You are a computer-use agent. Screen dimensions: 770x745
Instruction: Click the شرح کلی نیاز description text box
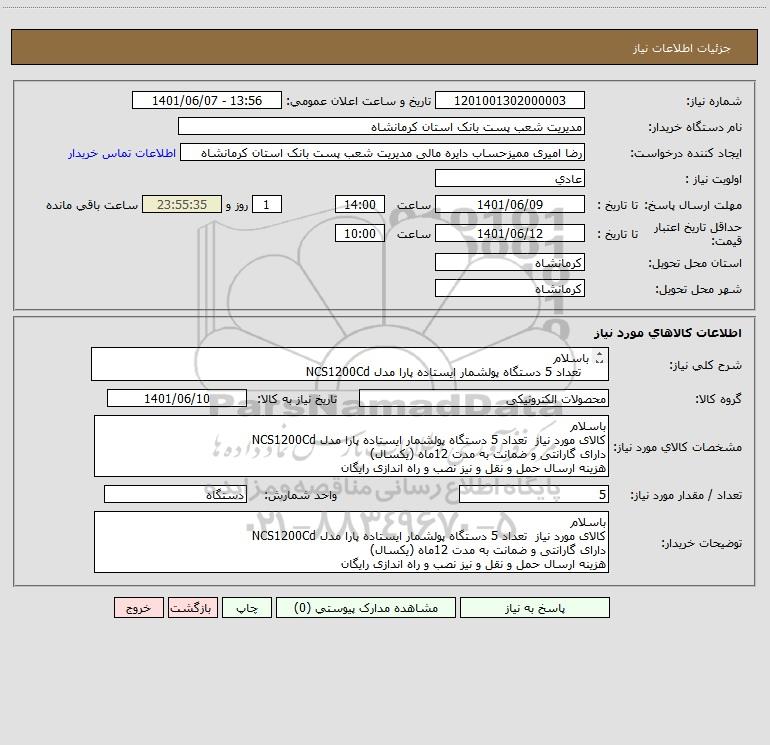[x=350, y=364]
